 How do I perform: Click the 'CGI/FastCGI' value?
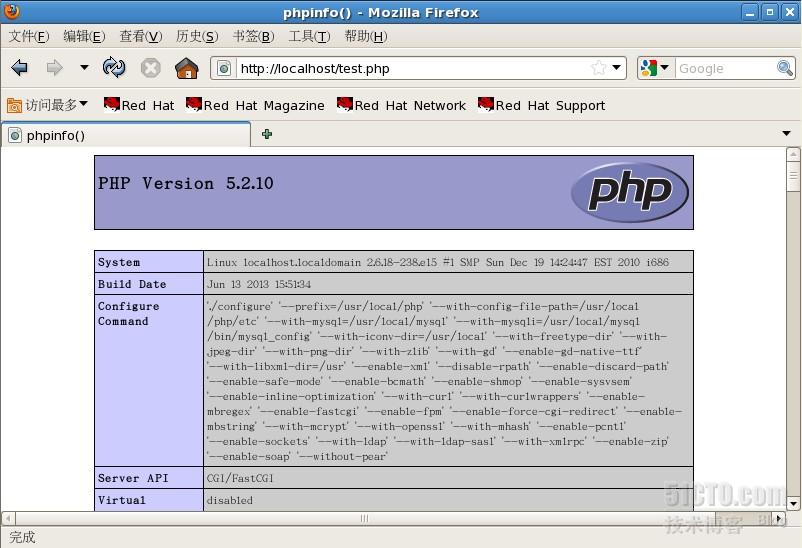pos(240,478)
